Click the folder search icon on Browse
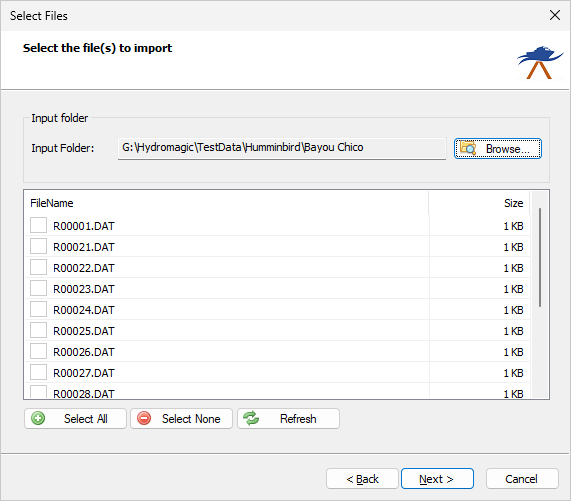Image resolution: width=571 pixels, height=501 pixels. 468,148
